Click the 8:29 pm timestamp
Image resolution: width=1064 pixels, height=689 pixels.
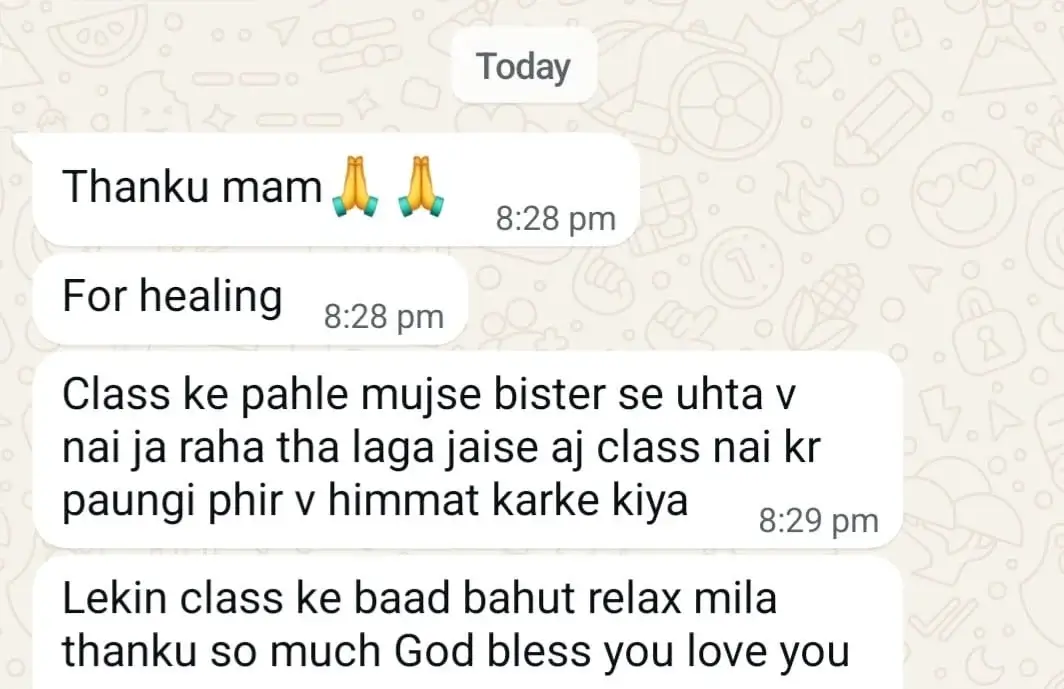pyautogui.click(x=818, y=521)
